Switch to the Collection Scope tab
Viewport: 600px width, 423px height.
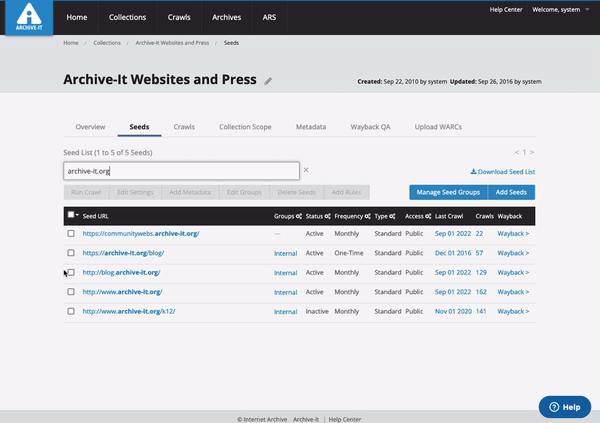point(245,128)
